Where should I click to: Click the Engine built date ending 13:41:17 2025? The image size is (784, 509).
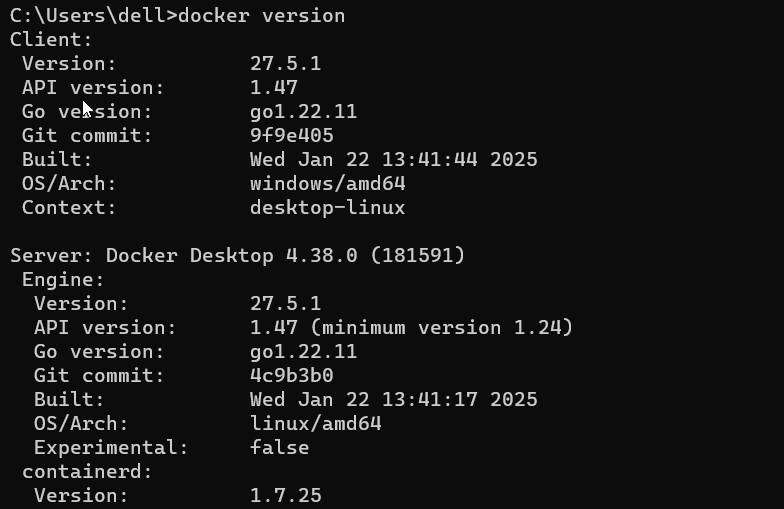coord(394,400)
